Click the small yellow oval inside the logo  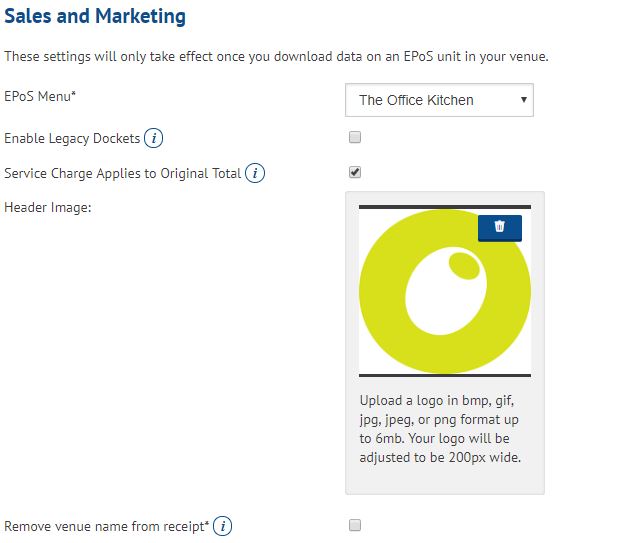point(463,265)
